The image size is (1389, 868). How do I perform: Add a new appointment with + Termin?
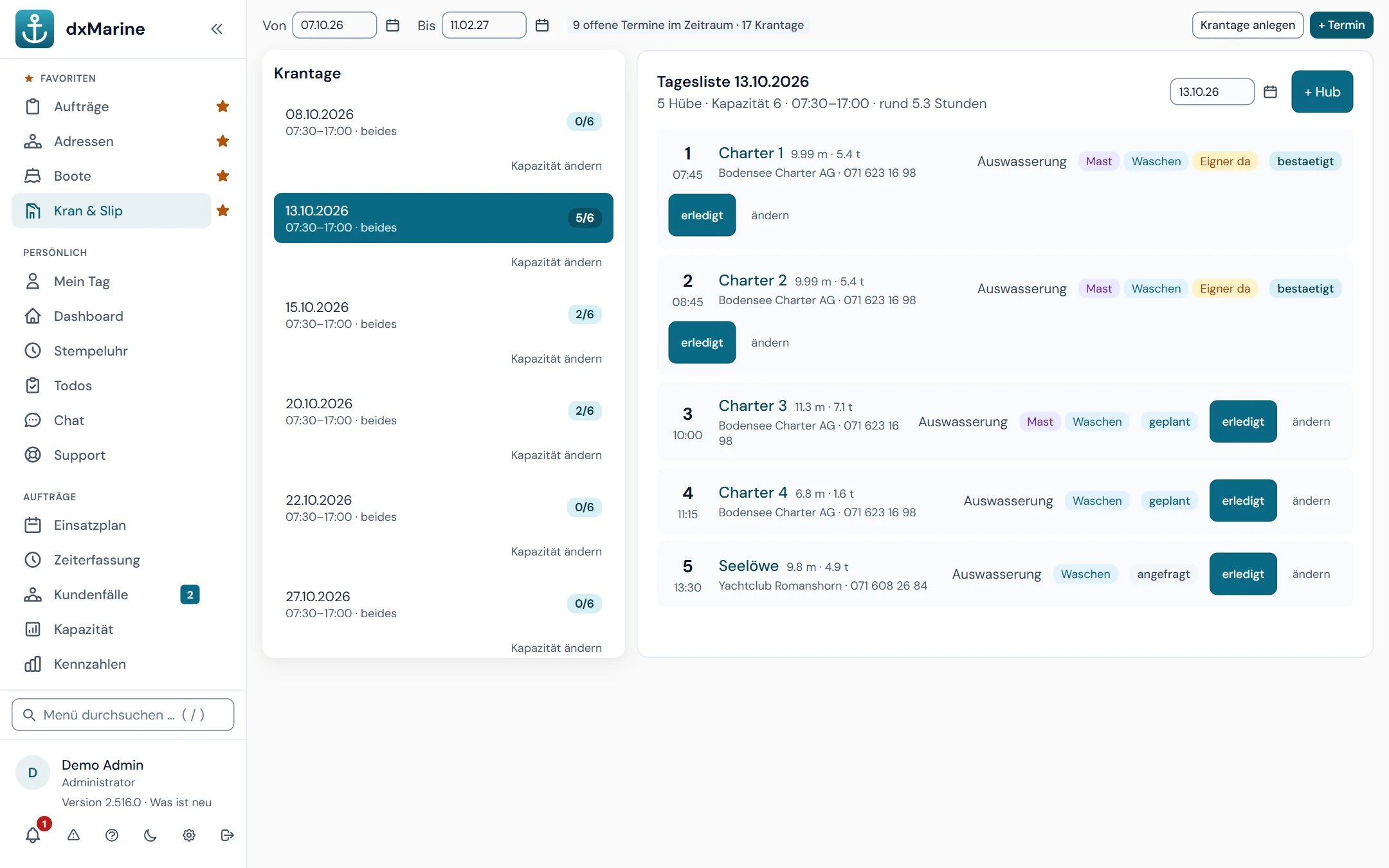(1341, 25)
